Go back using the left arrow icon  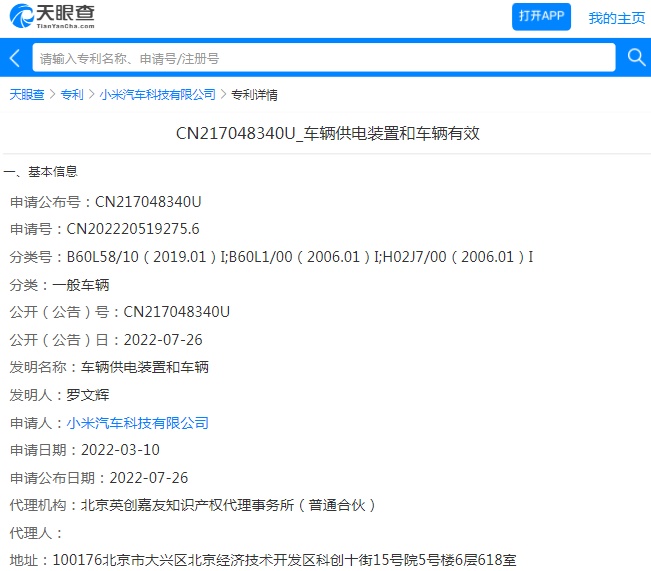pos(15,58)
